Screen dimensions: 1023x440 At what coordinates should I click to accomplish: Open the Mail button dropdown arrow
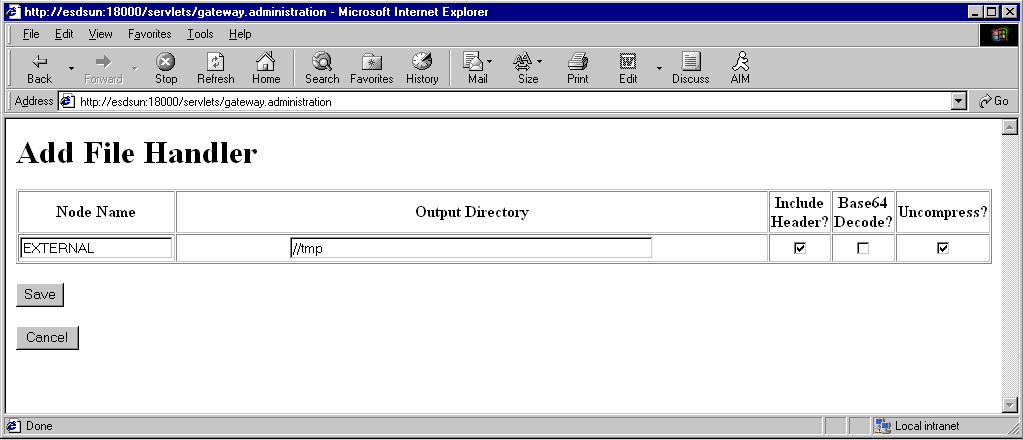tap(490, 62)
